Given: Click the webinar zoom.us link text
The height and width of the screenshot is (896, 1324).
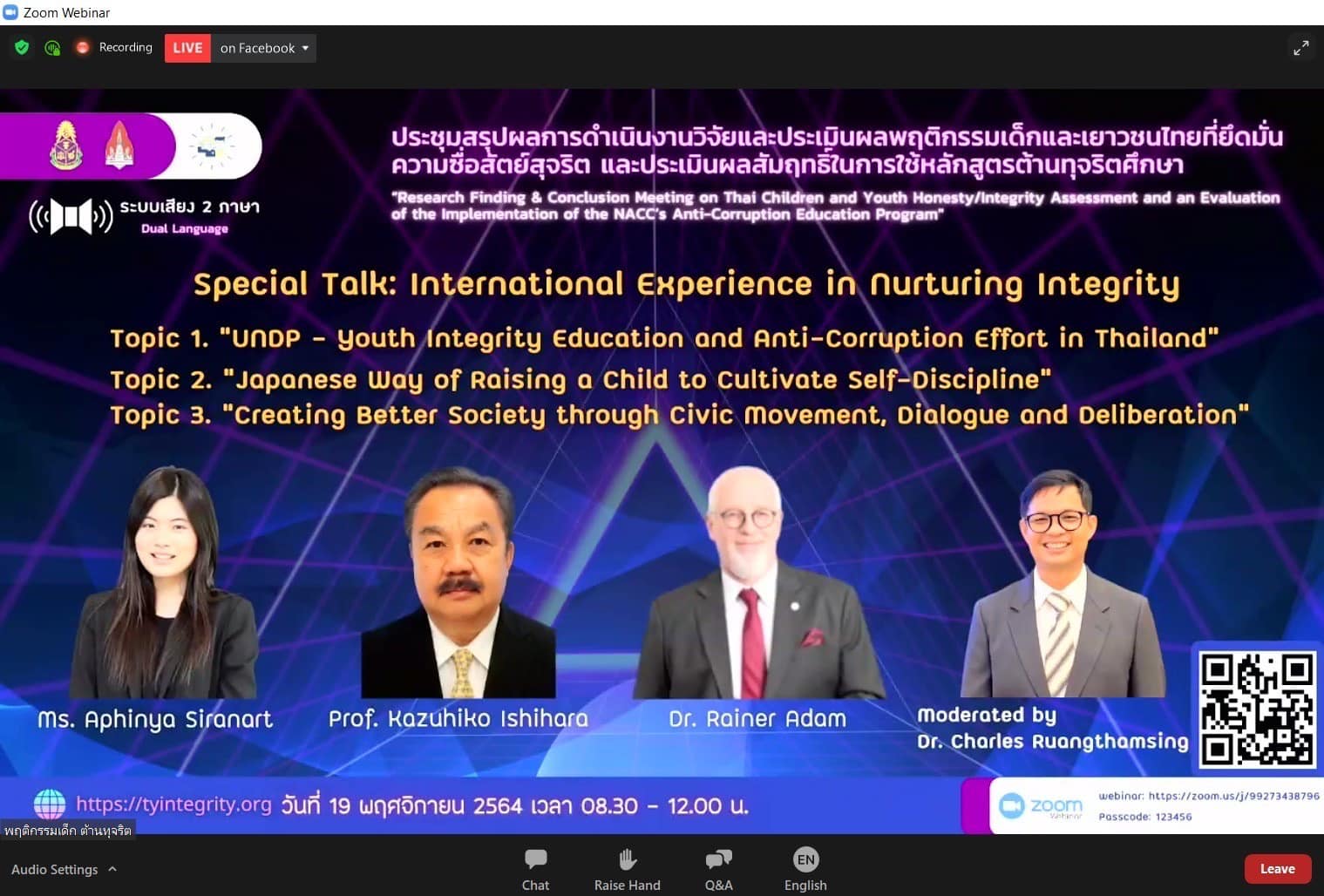Looking at the screenshot, I should click(x=1208, y=796).
